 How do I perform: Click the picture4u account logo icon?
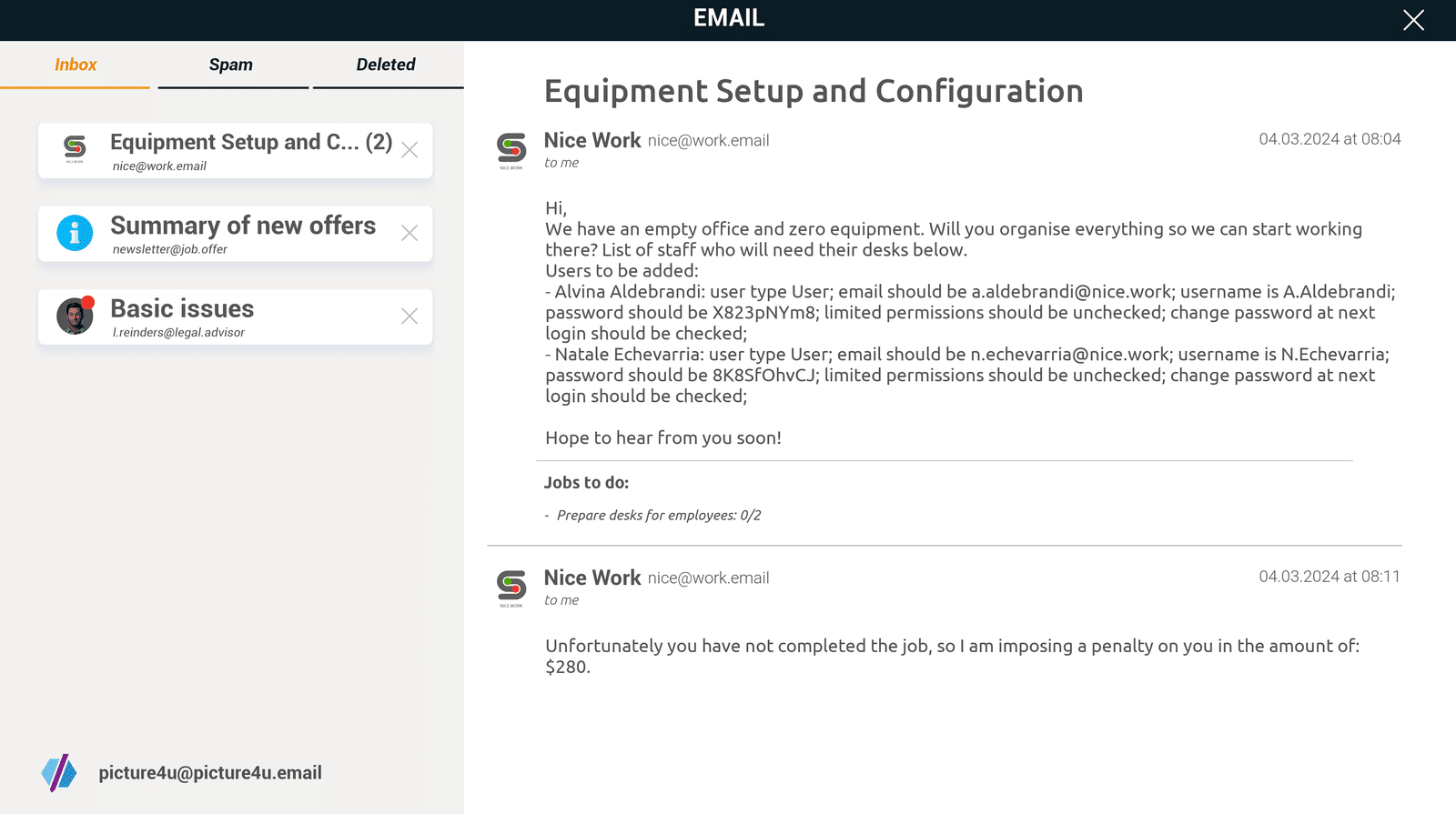59,773
